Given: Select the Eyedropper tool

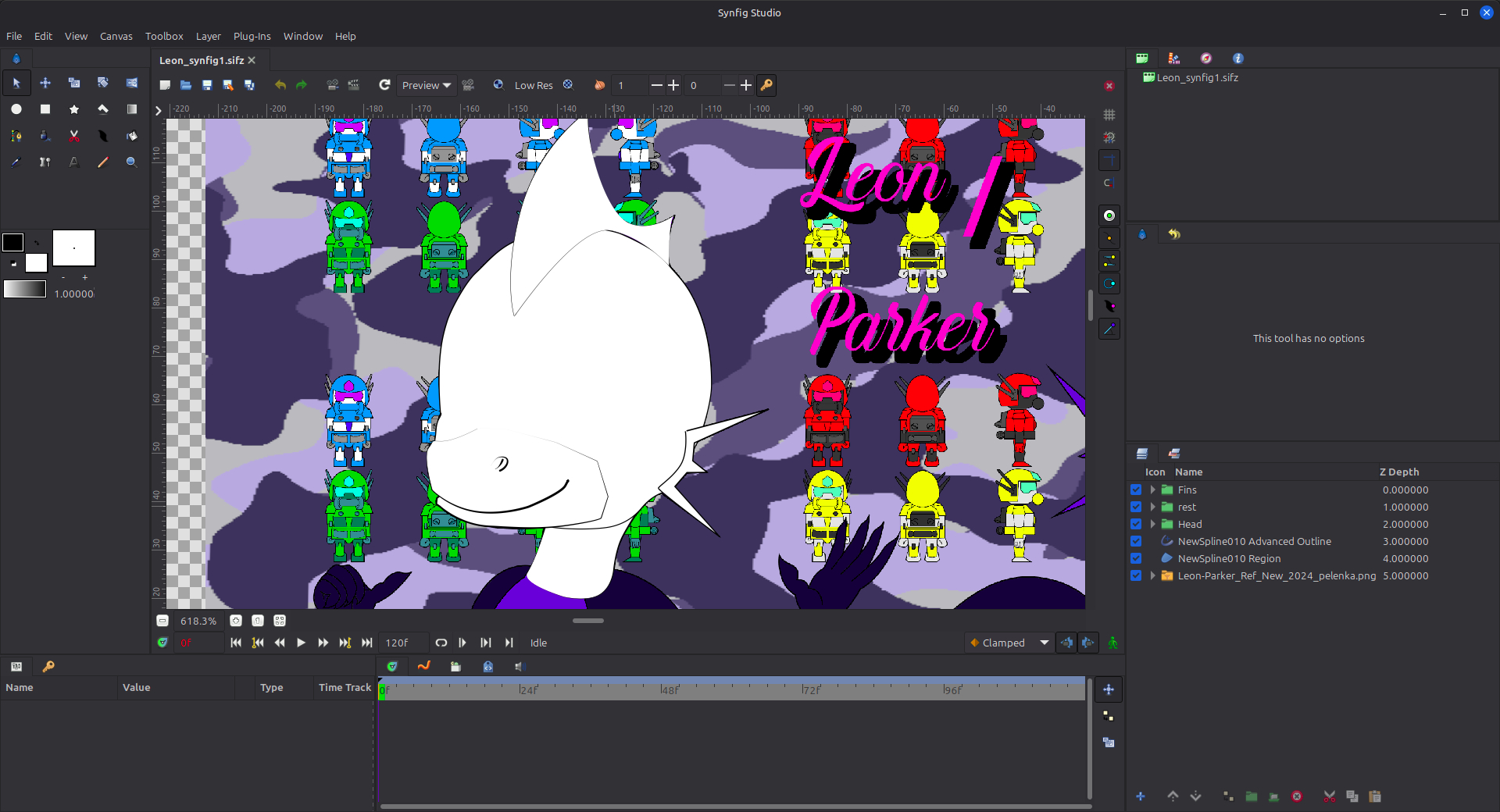Looking at the screenshot, I should point(16,162).
